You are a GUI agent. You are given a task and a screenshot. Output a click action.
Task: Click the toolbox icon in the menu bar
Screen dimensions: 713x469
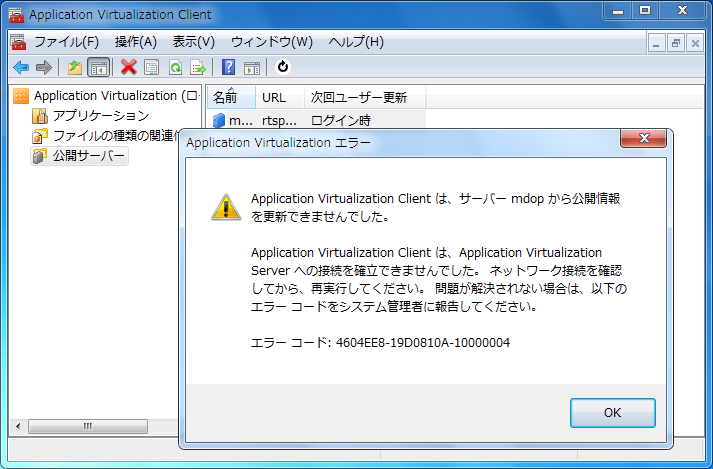[x=18, y=42]
